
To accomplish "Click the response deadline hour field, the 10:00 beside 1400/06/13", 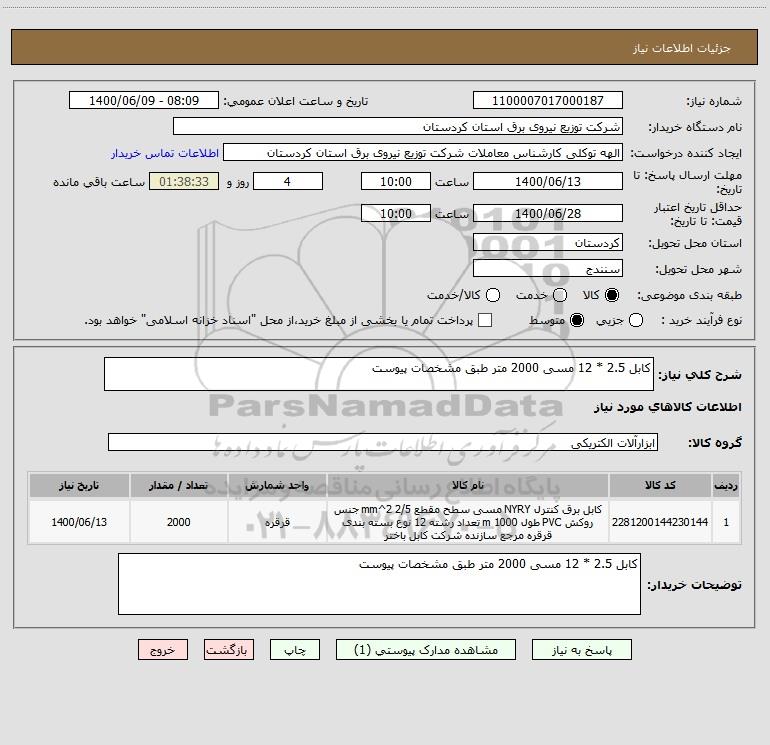I will tap(396, 181).
